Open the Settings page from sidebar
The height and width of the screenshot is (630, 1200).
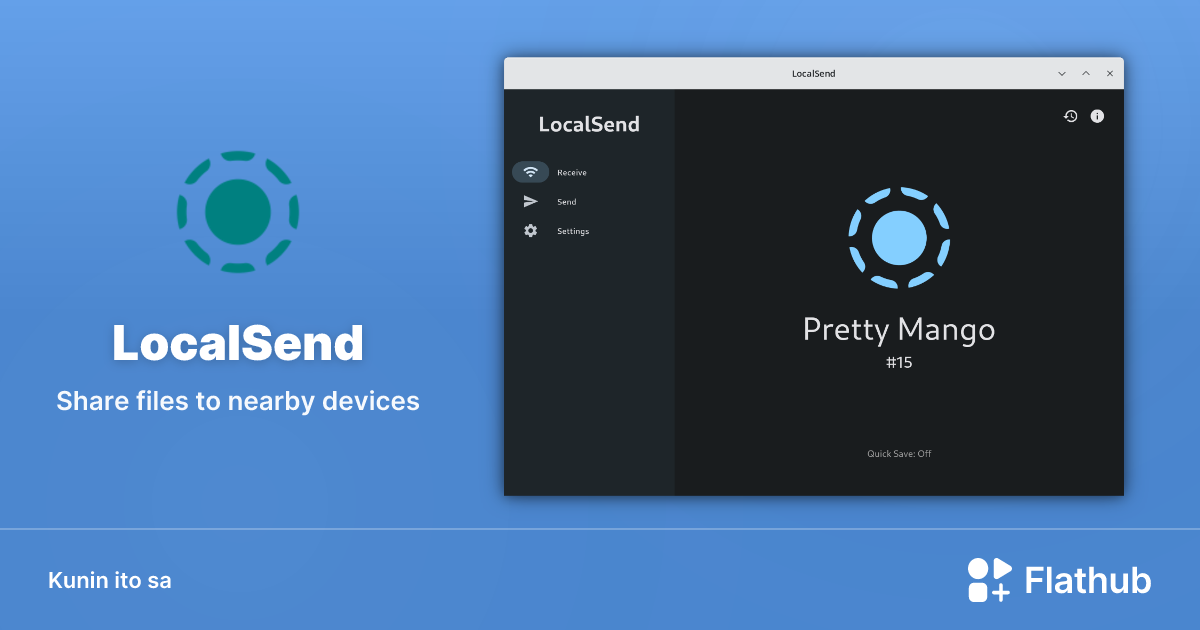pyautogui.click(x=573, y=231)
